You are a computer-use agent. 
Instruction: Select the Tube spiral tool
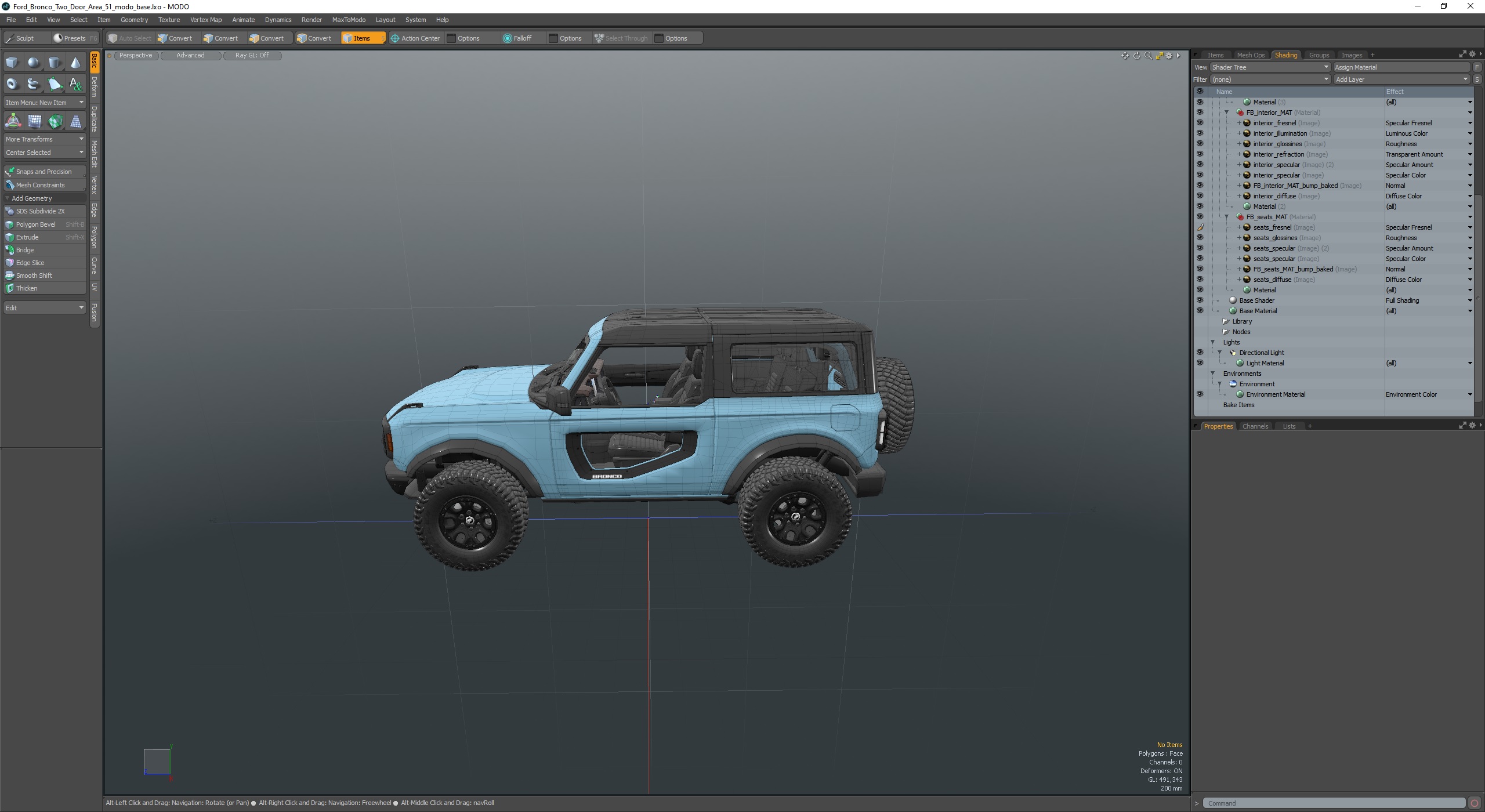(34, 84)
